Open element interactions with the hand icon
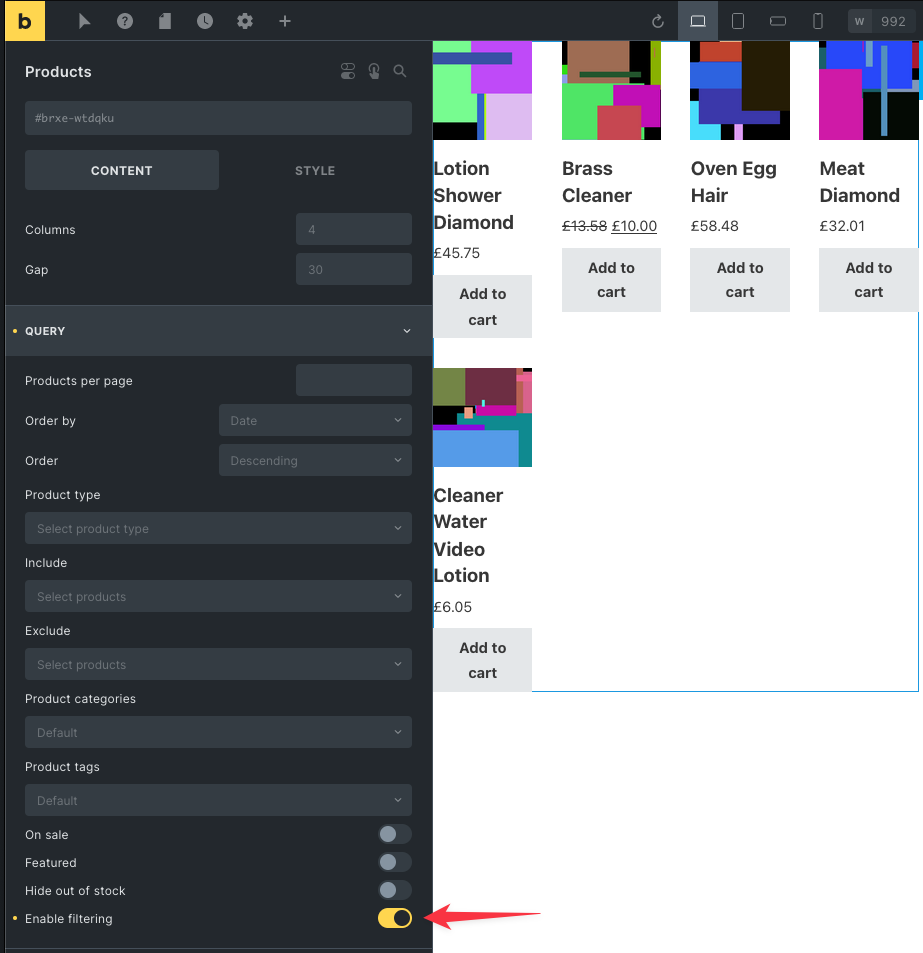This screenshot has height=953, width=923. tap(373, 71)
